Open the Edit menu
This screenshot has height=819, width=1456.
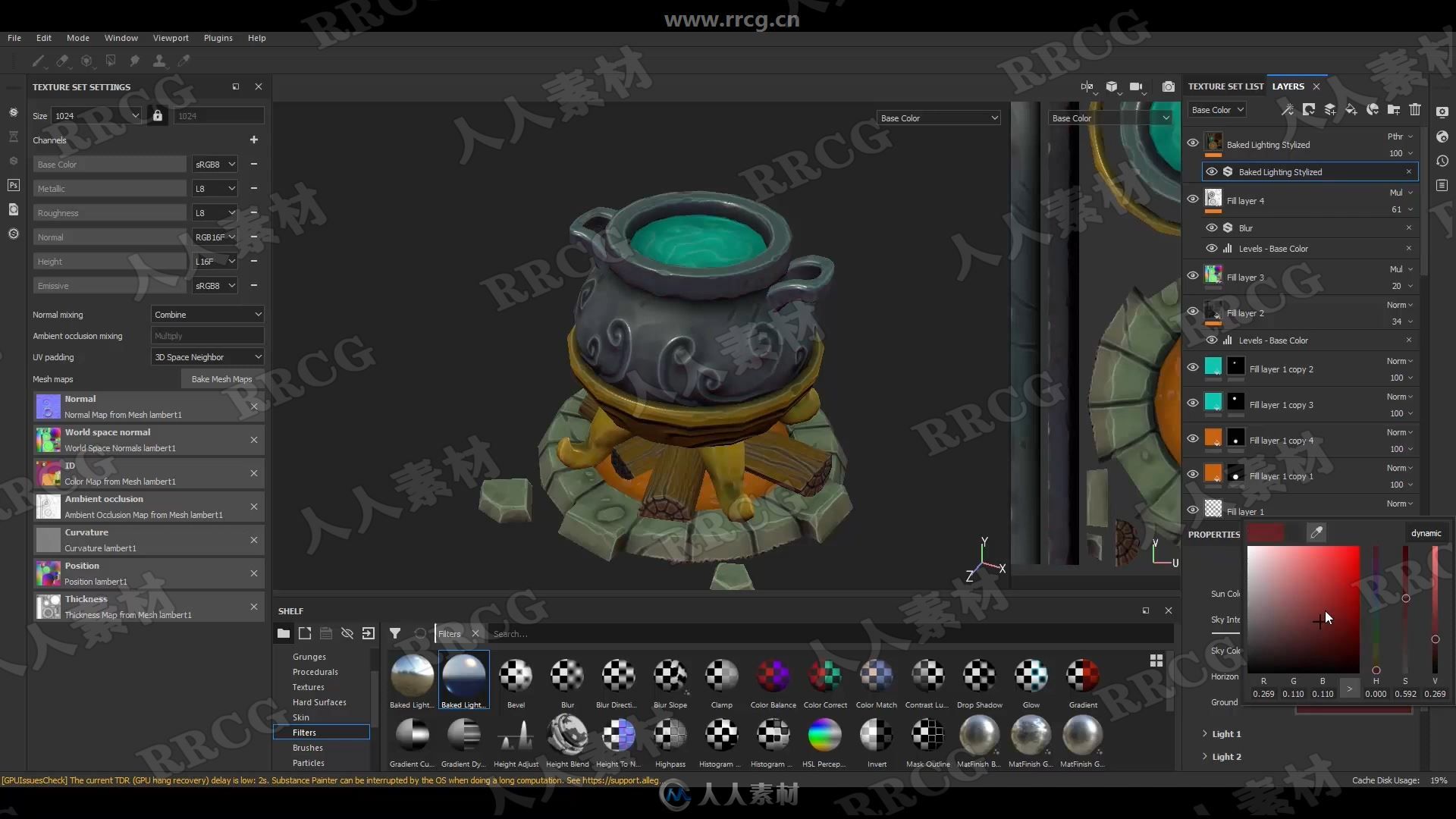tap(44, 38)
